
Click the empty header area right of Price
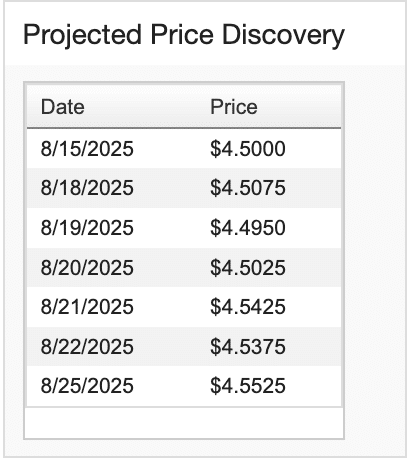300,107
